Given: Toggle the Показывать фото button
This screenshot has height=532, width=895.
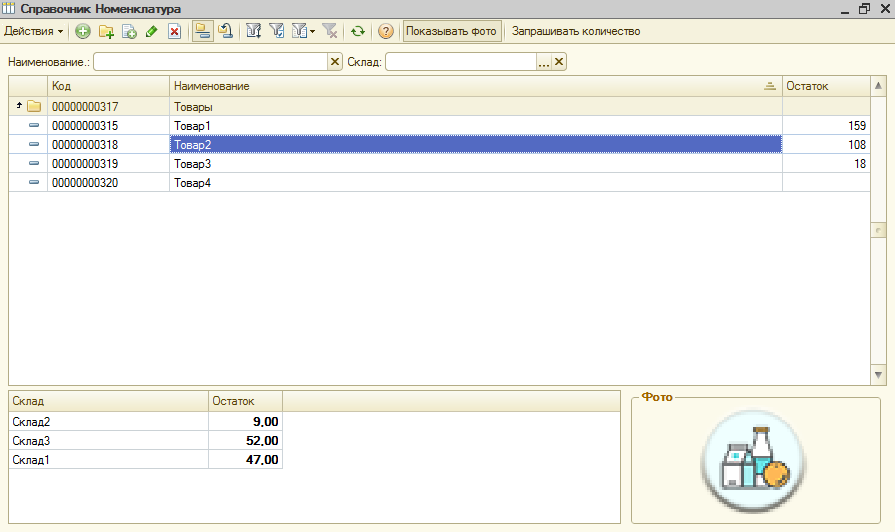Looking at the screenshot, I should 451,31.
